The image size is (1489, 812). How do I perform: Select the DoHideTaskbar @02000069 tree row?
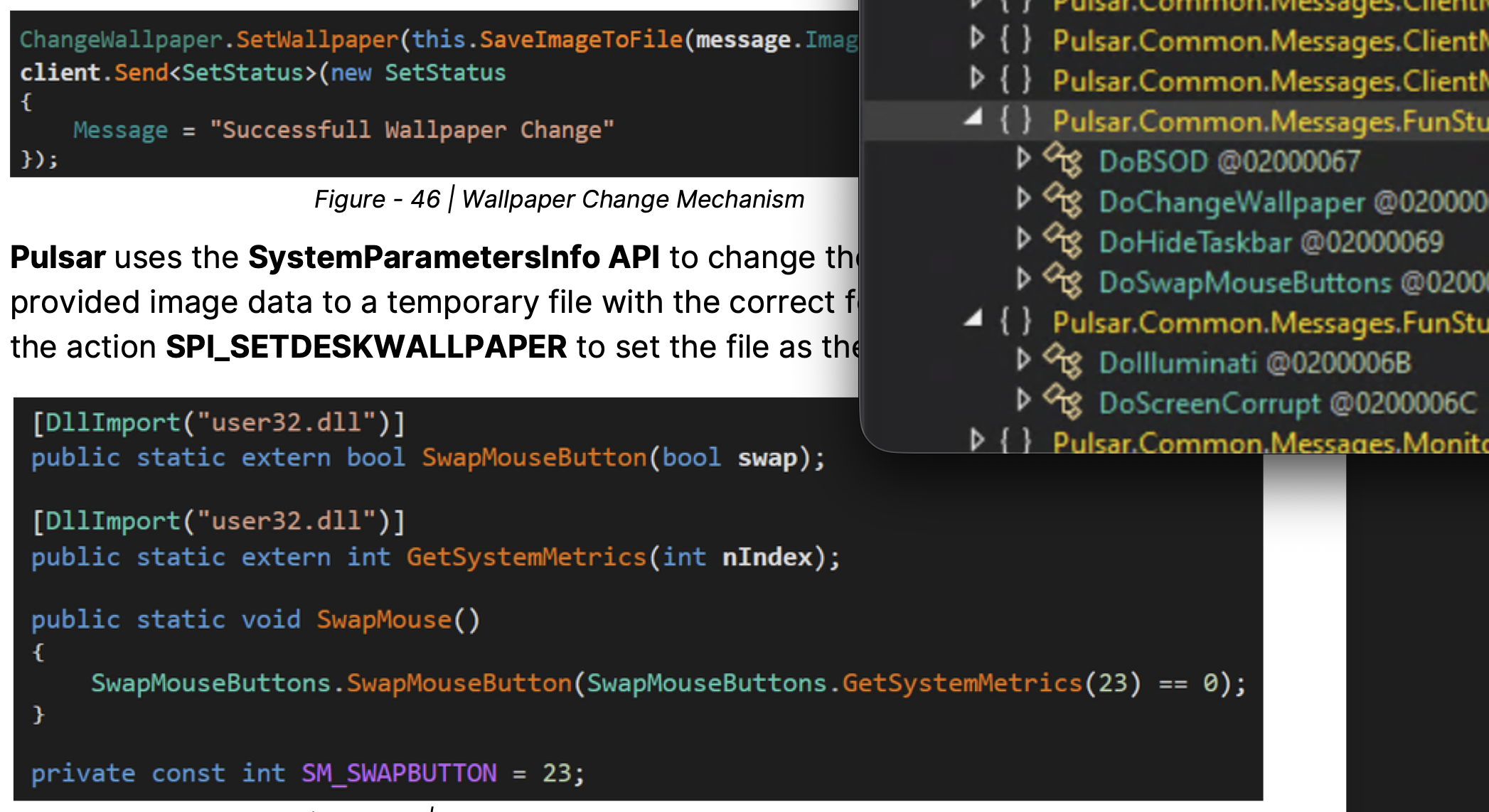tap(1271, 242)
